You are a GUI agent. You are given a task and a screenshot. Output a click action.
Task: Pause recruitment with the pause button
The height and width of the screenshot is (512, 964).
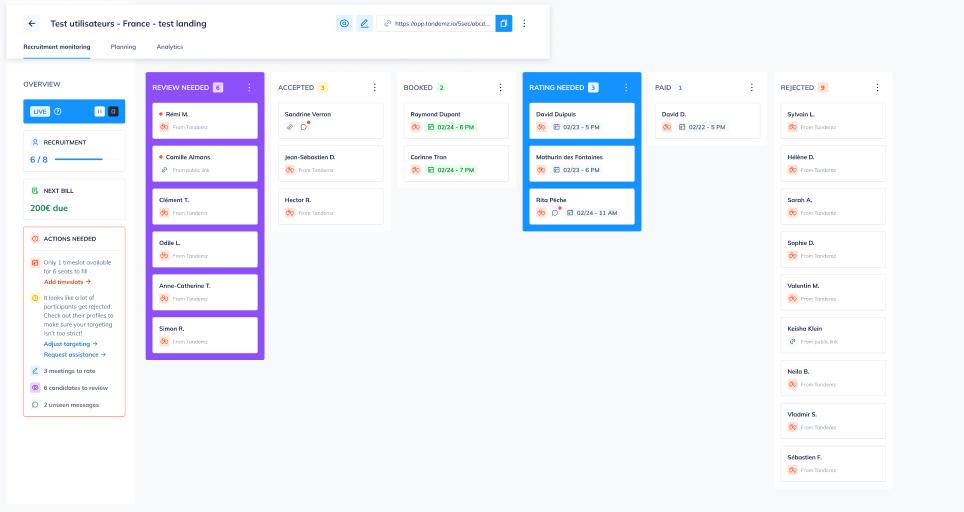pyautogui.click(x=100, y=111)
